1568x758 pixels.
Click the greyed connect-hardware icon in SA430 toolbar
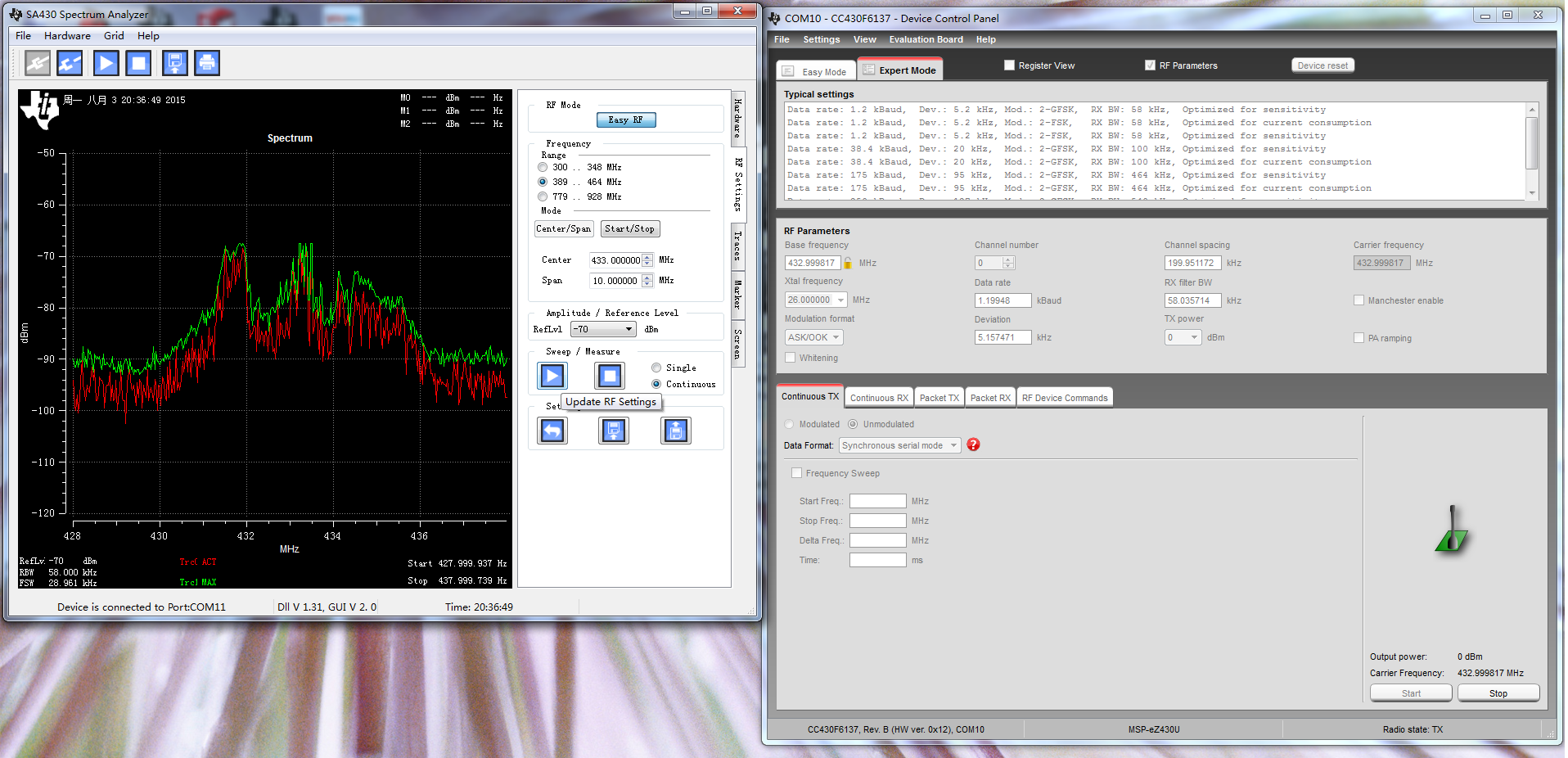point(38,63)
